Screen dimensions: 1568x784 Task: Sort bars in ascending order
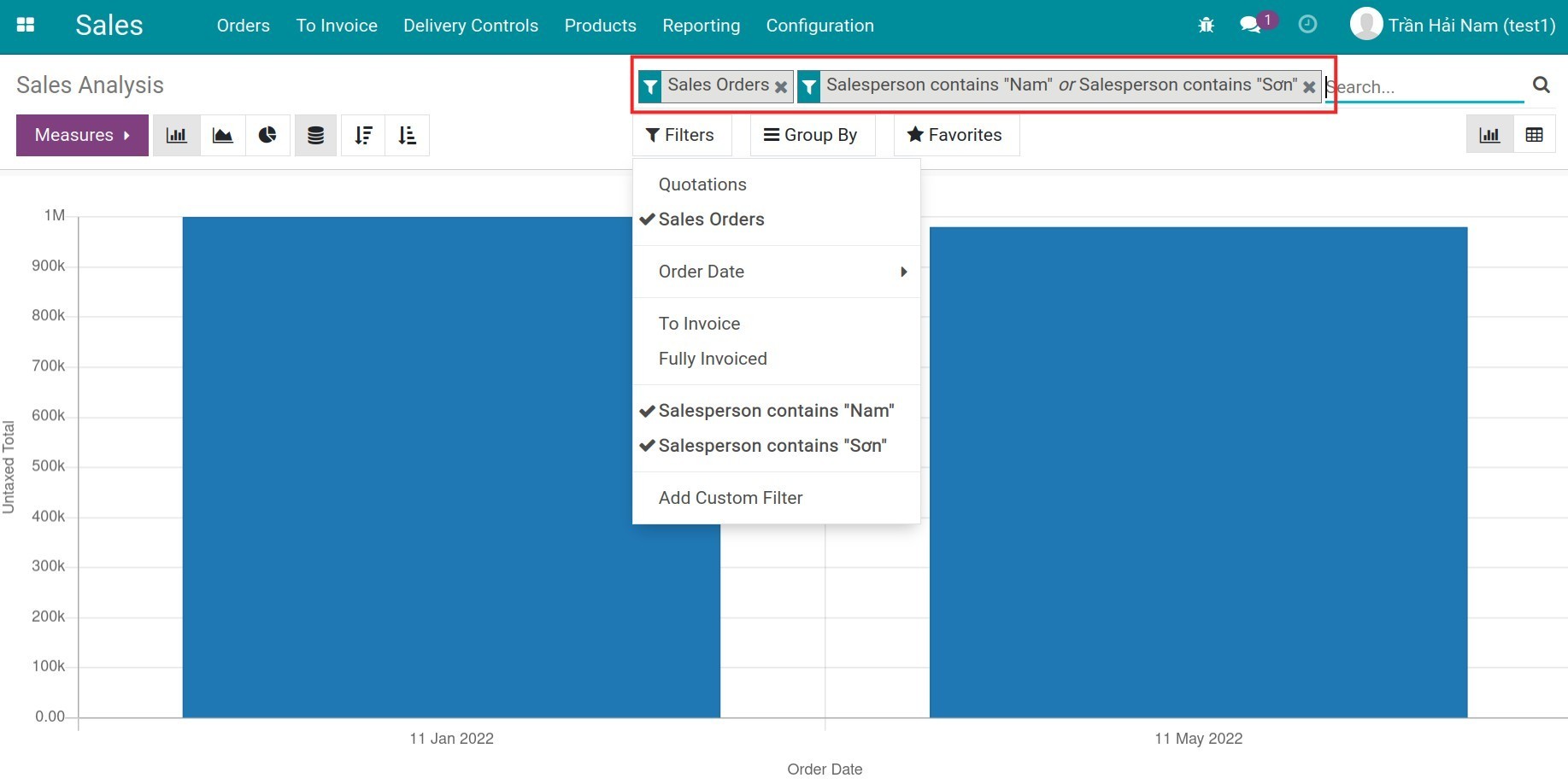point(407,135)
